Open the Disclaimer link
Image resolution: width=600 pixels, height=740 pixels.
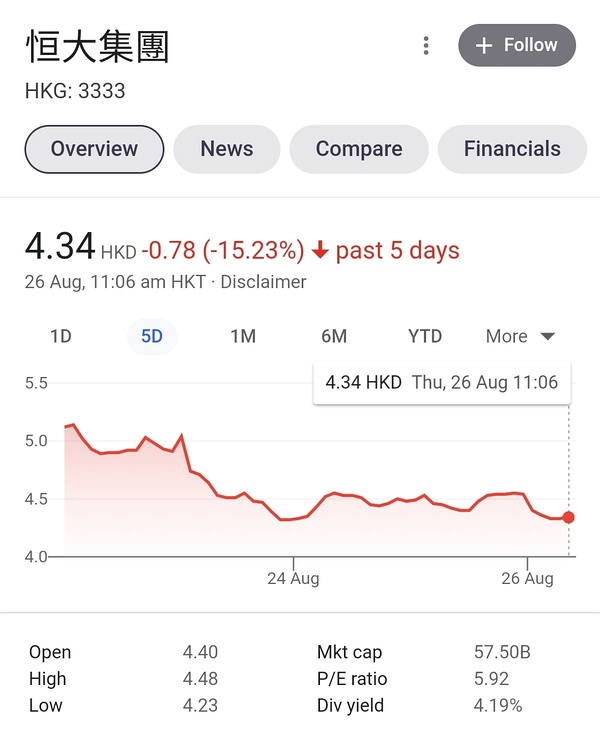pos(263,282)
